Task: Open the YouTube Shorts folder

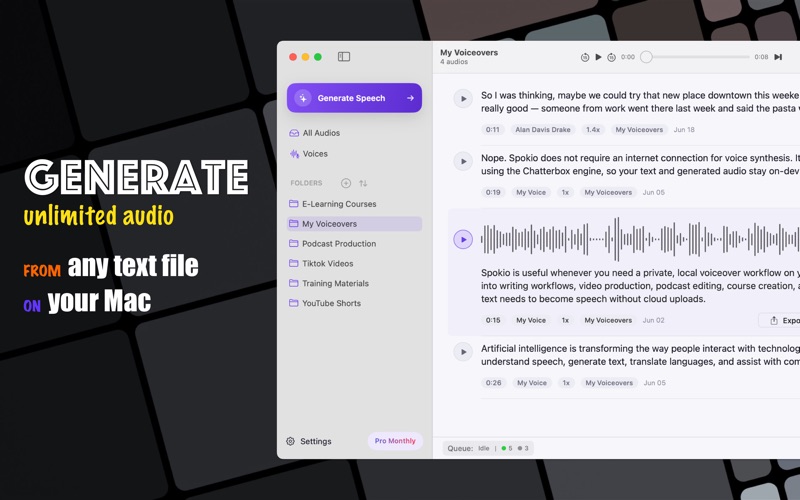Action: tap(354, 303)
